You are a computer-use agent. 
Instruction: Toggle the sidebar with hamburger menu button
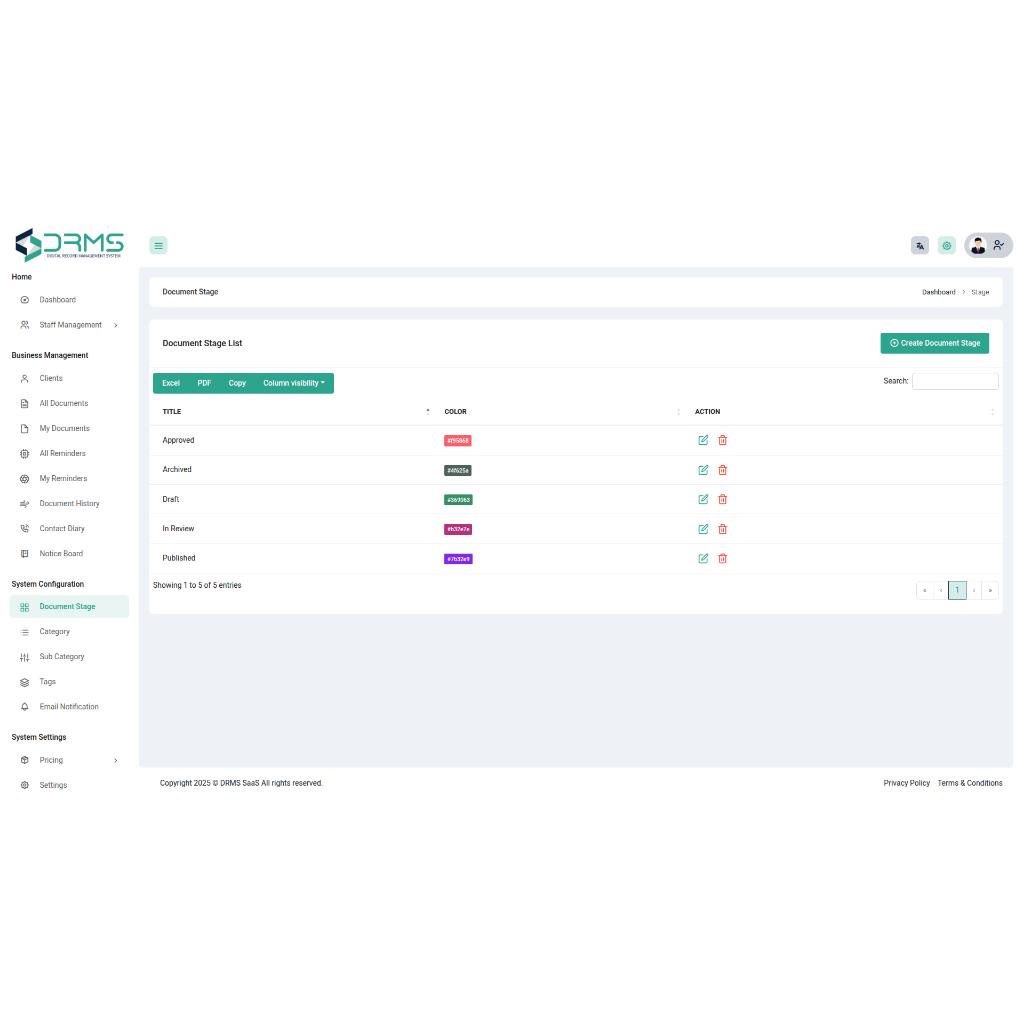158,245
